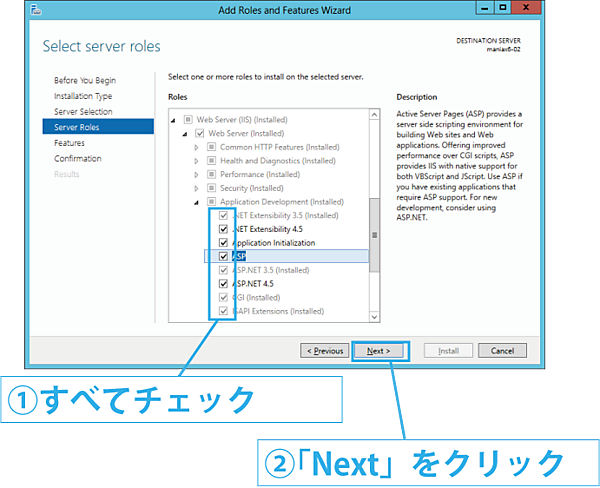Select the ASP.NET 4.5 row text
This screenshot has height=488, width=600.
253,284
